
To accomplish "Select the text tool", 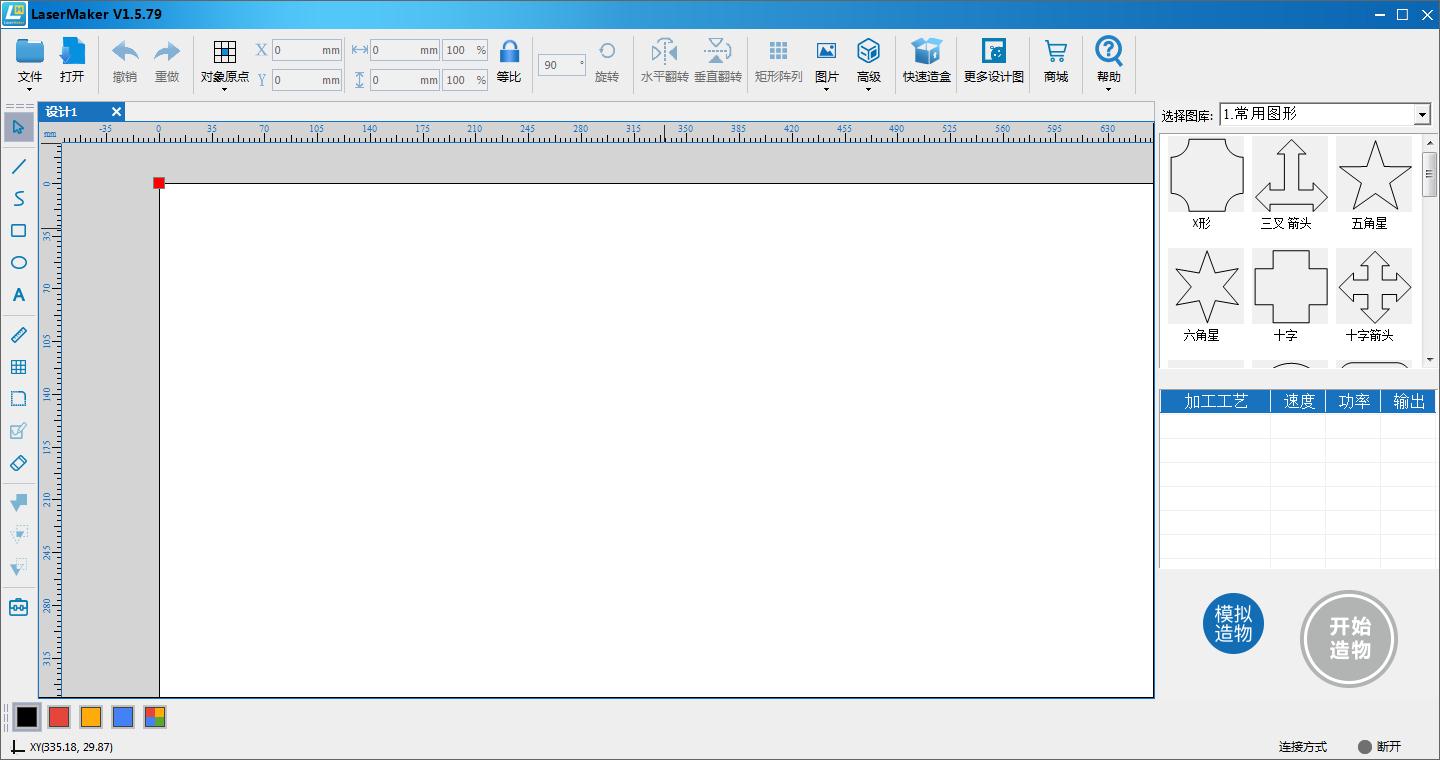I will 18,295.
